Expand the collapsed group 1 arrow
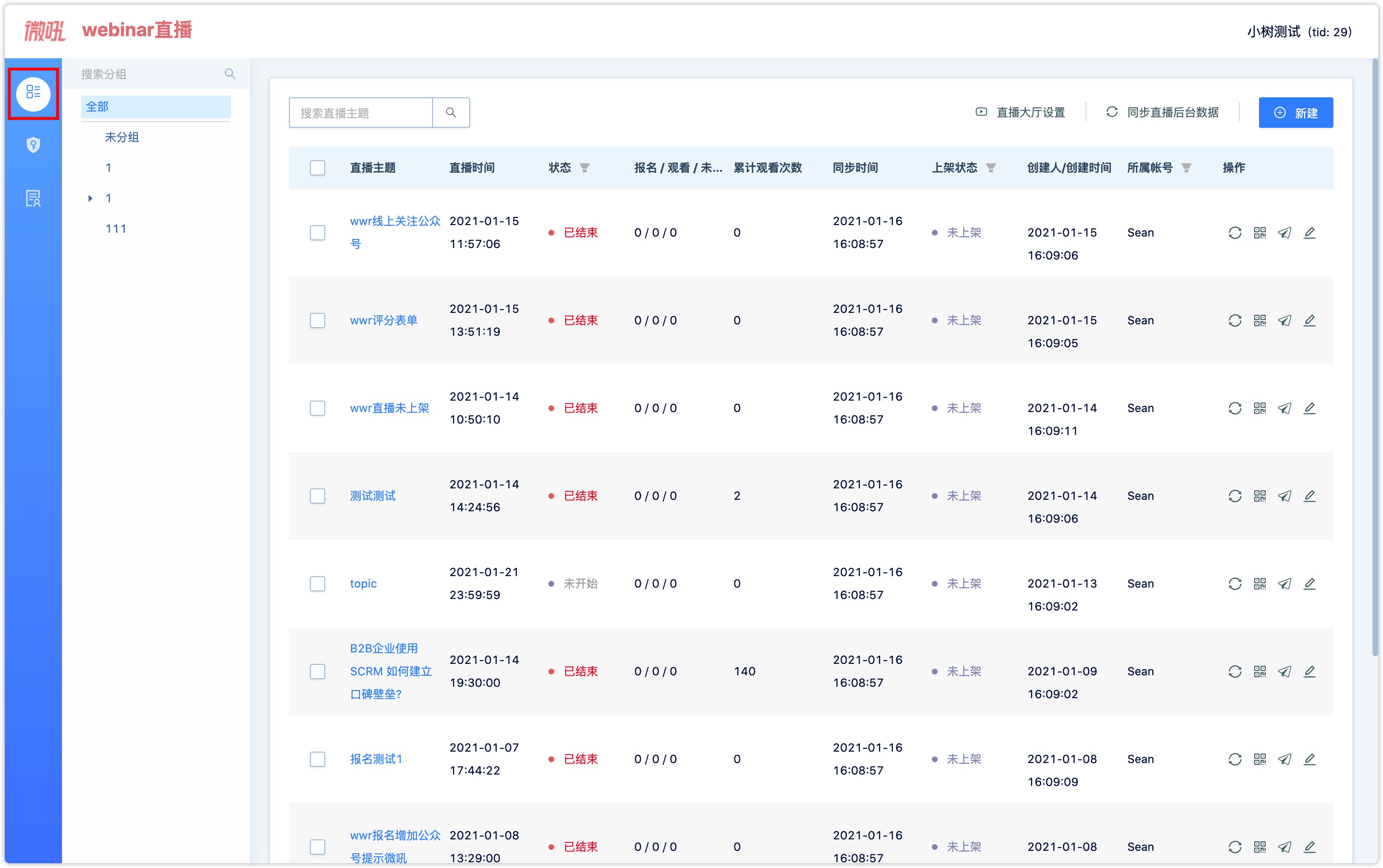Image resolution: width=1383 pixels, height=868 pixels. 90,198
